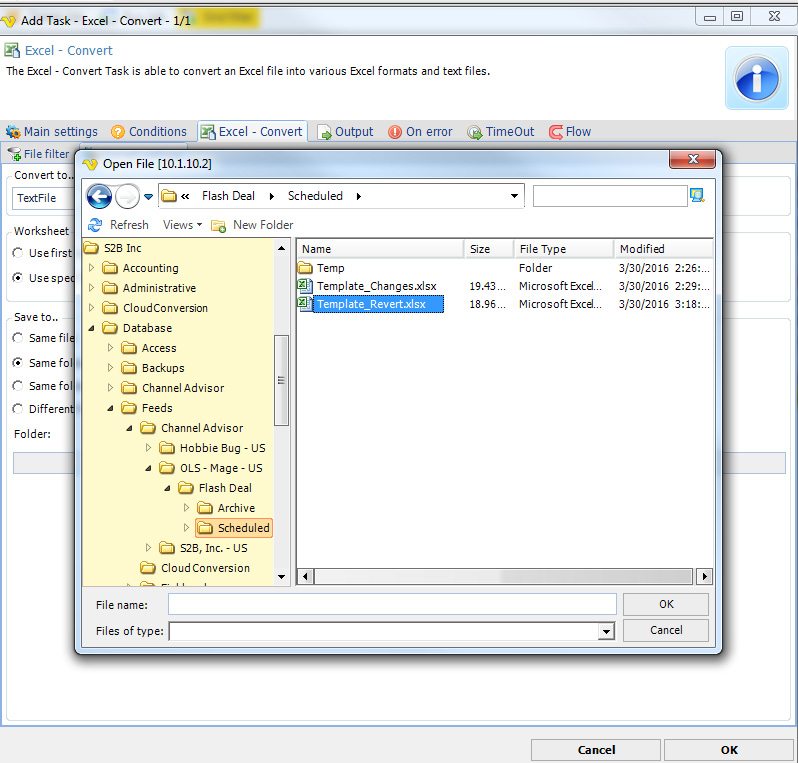798x763 pixels.
Task: Click the back arrow navigation button
Action: [x=99, y=196]
